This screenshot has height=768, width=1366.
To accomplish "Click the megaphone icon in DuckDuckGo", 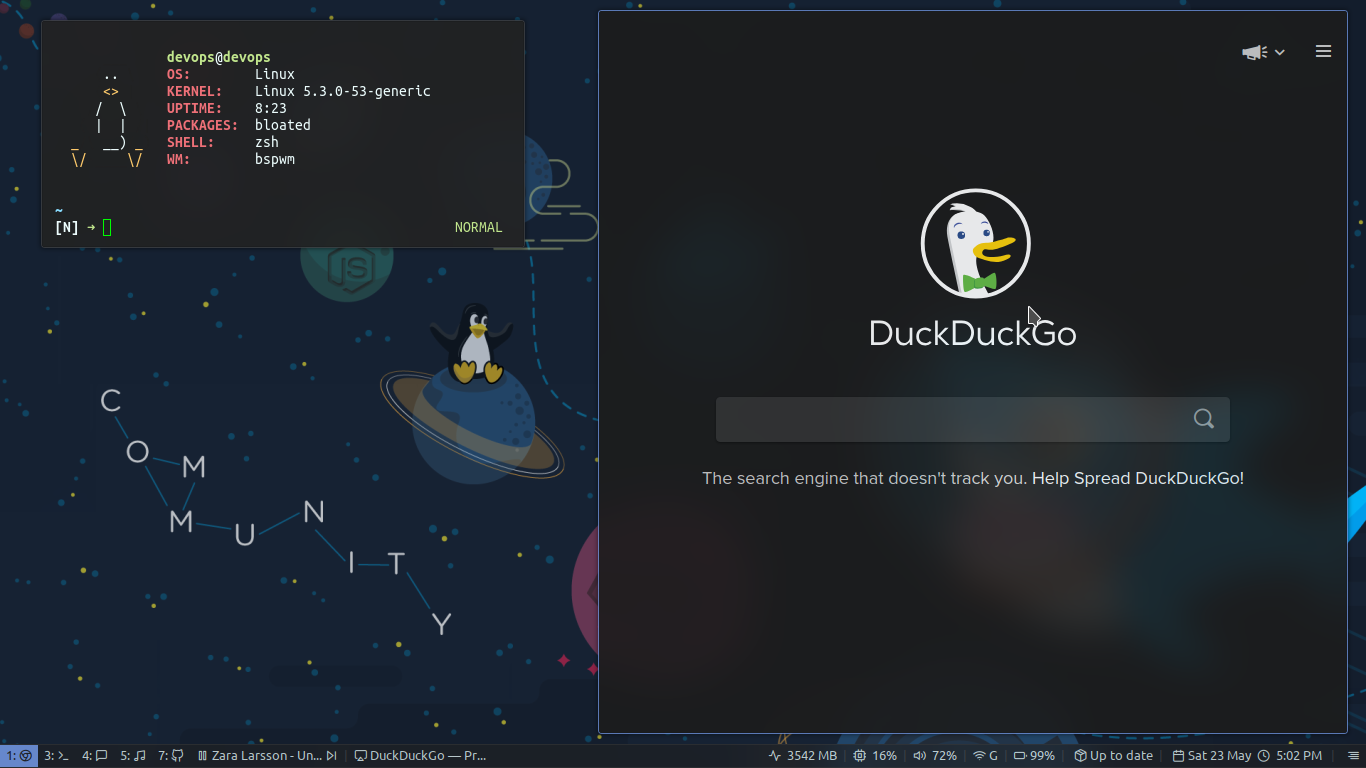I will tap(1254, 52).
